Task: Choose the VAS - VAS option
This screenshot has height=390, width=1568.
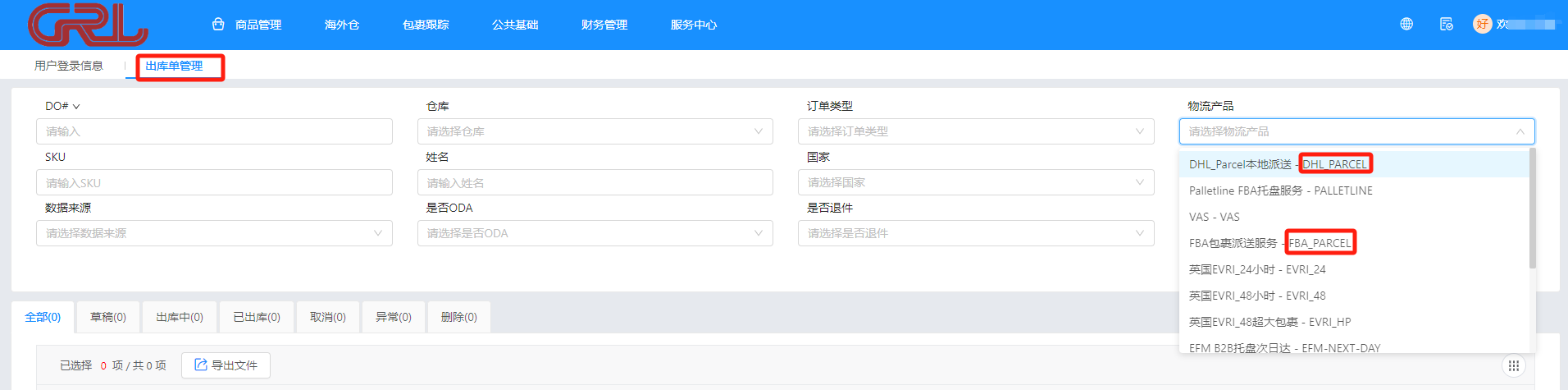Action: click(x=1214, y=217)
